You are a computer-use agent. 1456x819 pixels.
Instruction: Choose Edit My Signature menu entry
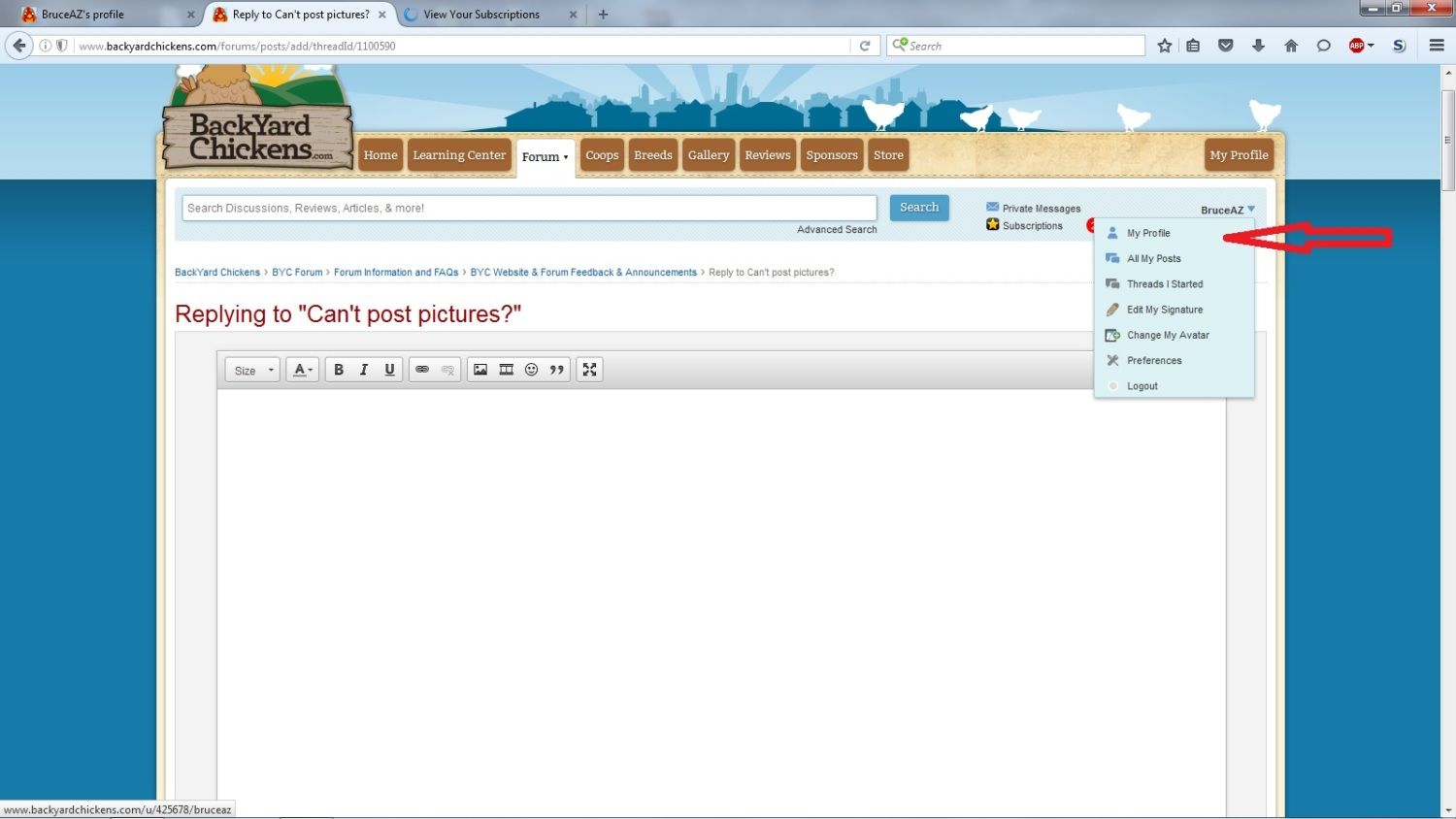pos(1164,310)
